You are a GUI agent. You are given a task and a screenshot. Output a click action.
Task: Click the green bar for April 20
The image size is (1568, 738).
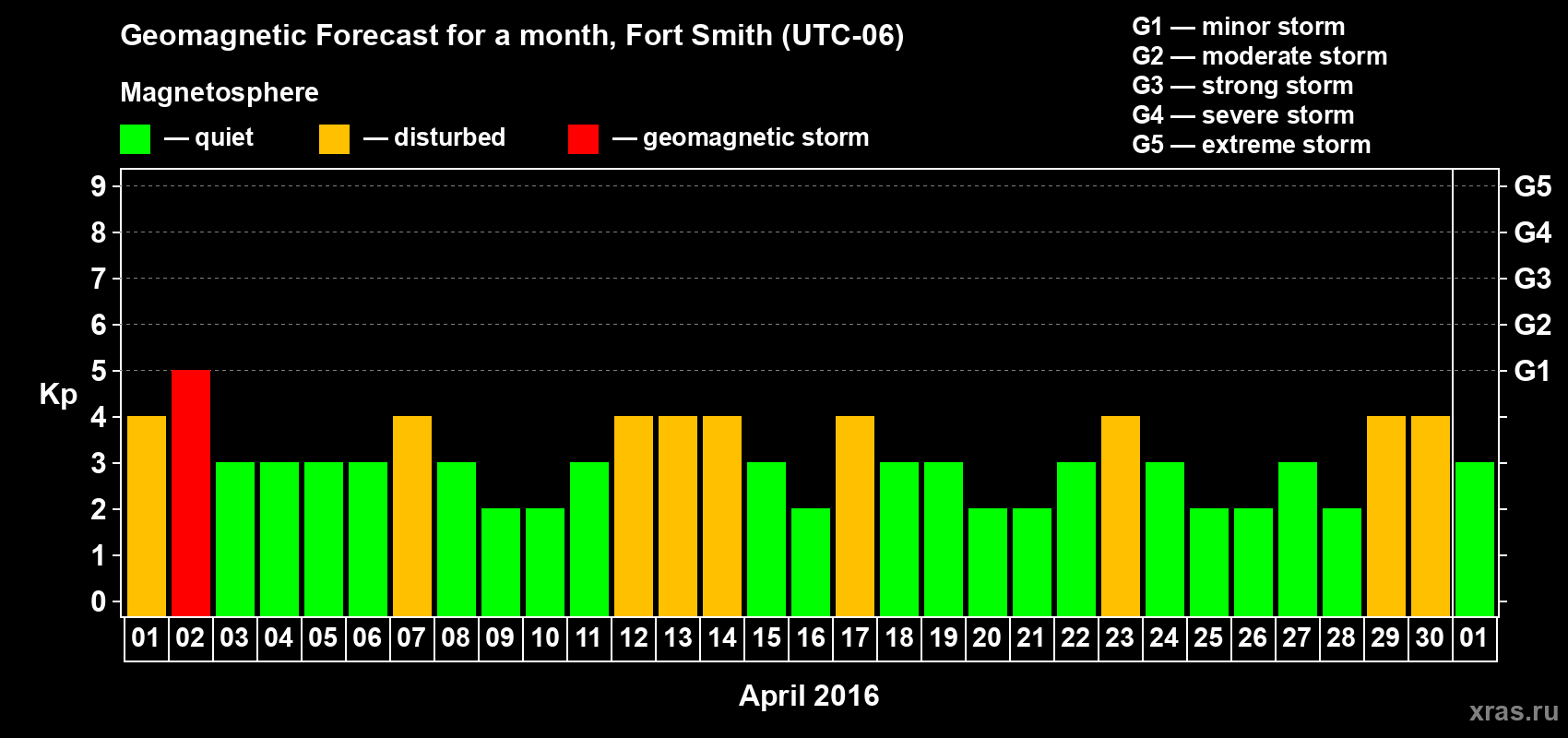pyautogui.click(x=988, y=563)
